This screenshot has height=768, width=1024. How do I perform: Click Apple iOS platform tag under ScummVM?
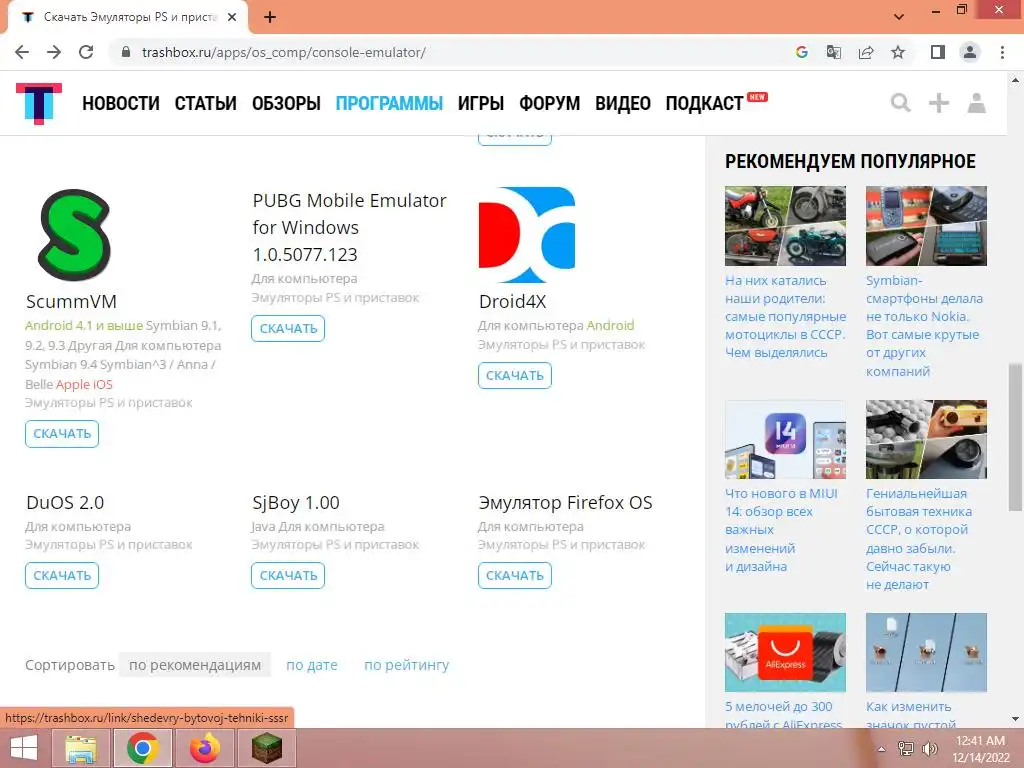tap(84, 384)
